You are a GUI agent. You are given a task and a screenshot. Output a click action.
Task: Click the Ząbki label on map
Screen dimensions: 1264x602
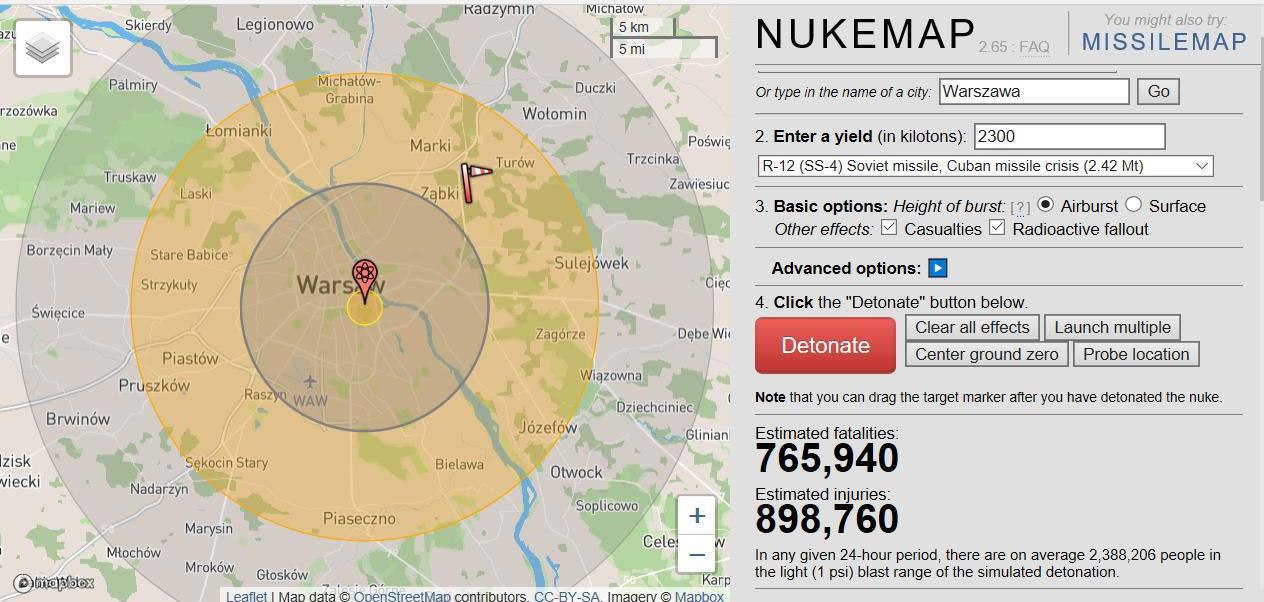[x=440, y=193]
